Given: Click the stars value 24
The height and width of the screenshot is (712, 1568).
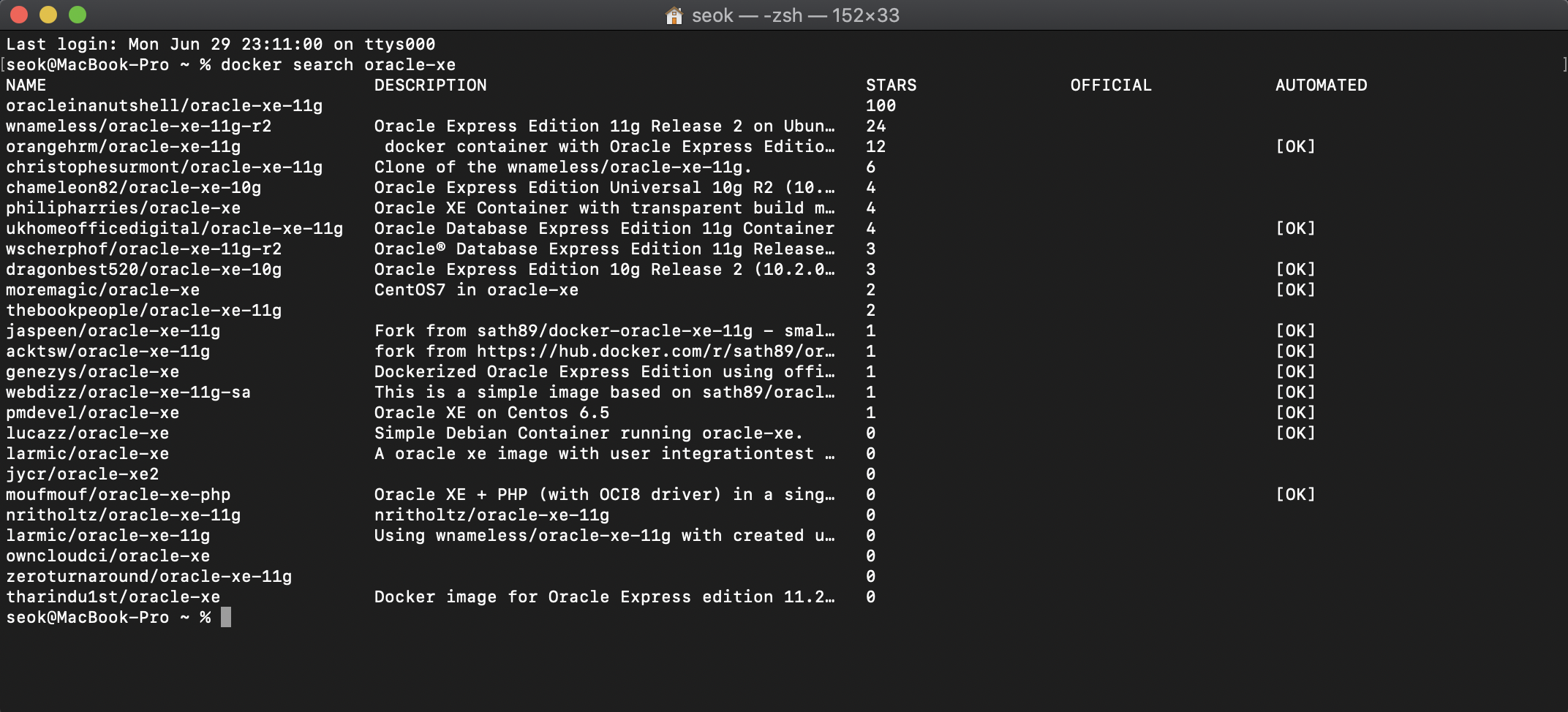Looking at the screenshot, I should 876,126.
